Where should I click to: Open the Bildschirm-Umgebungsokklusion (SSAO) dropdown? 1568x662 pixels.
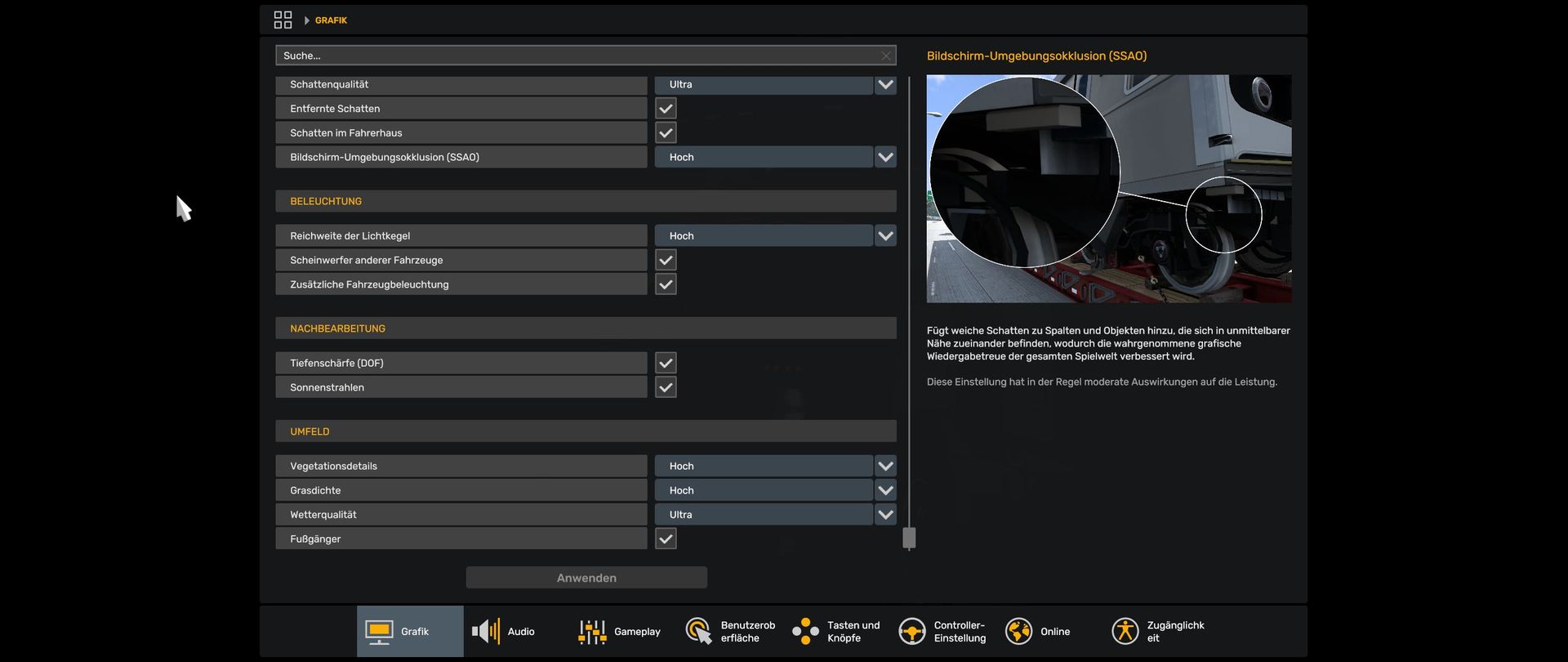(x=885, y=157)
